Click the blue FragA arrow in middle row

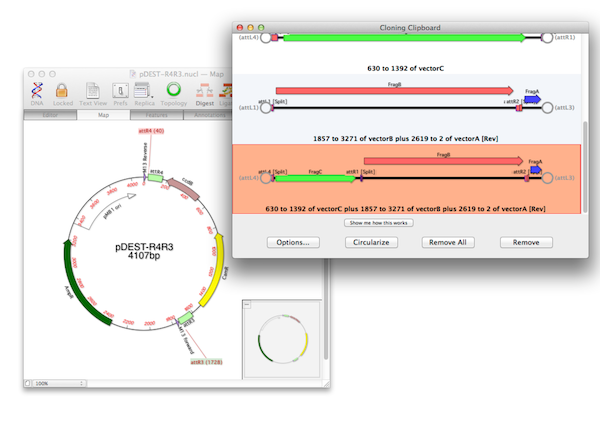(532, 99)
